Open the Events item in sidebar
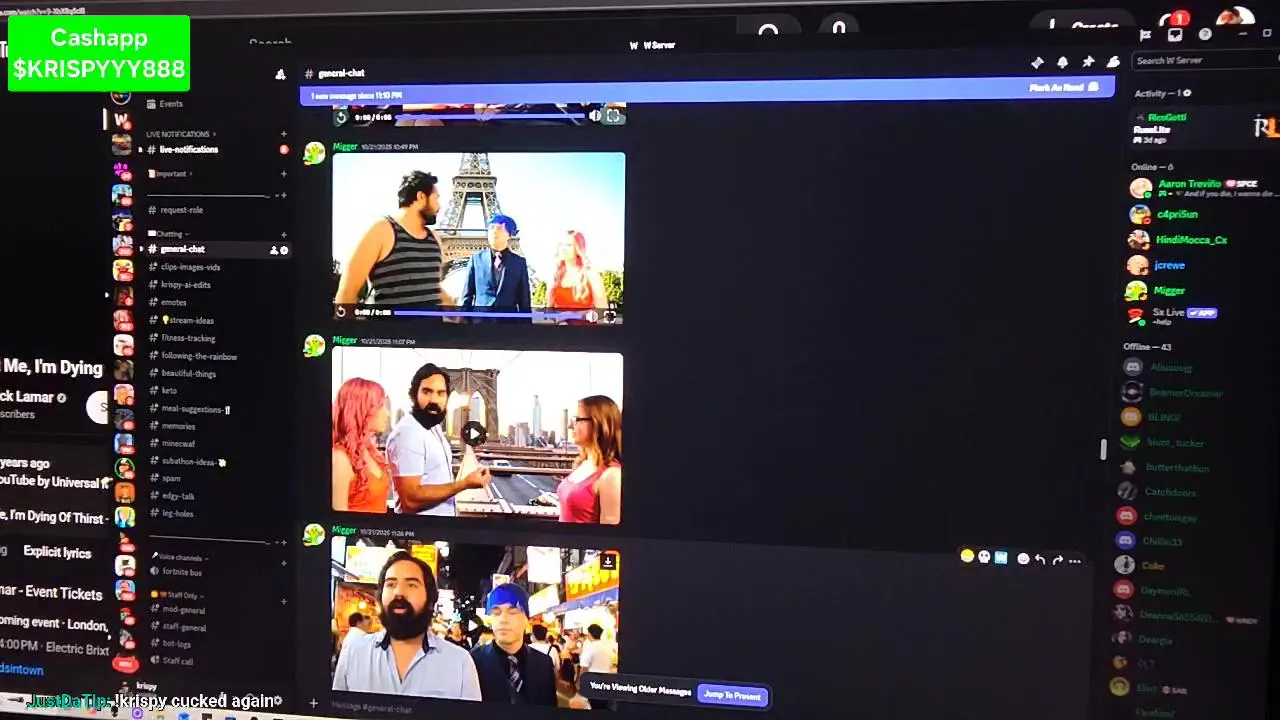The height and width of the screenshot is (720, 1280). (x=171, y=104)
